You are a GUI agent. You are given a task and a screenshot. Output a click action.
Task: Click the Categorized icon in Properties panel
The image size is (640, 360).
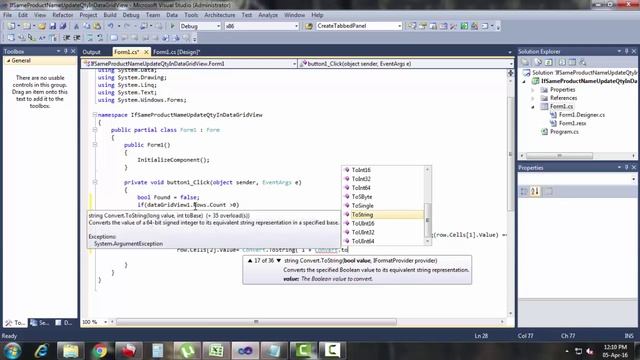click(524, 191)
